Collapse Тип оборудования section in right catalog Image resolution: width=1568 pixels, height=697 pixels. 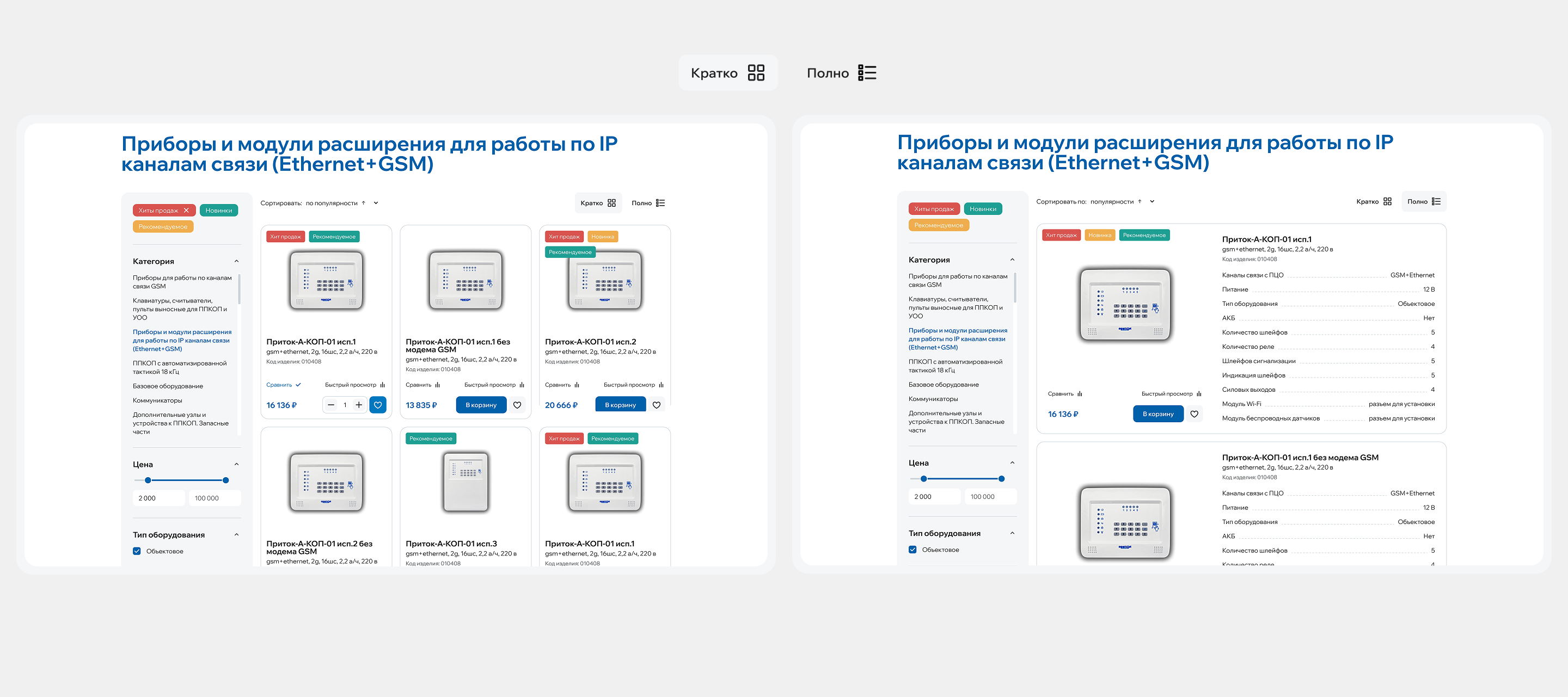coord(1012,533)
